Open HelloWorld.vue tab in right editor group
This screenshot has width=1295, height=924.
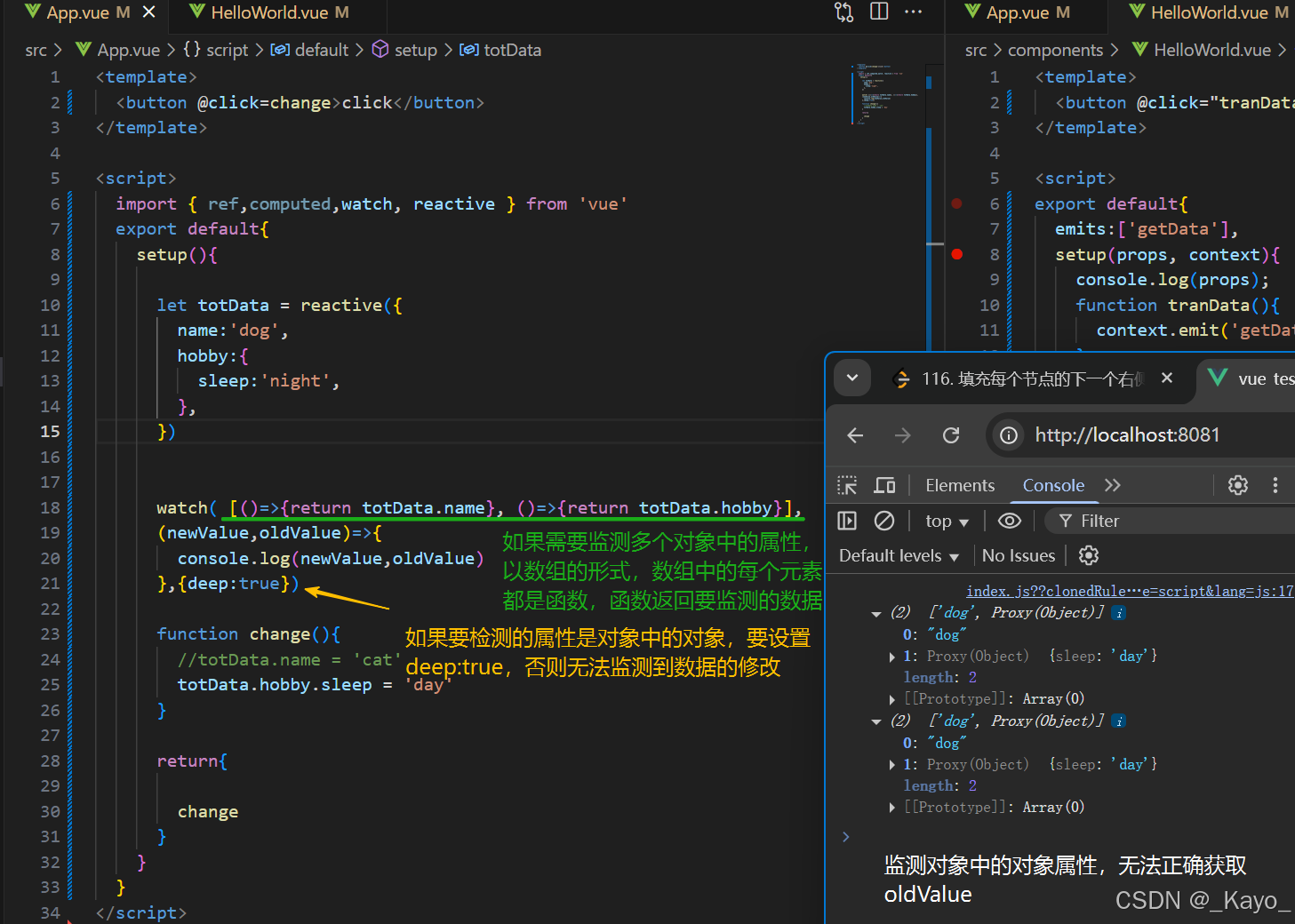(x=1209, y=12)
